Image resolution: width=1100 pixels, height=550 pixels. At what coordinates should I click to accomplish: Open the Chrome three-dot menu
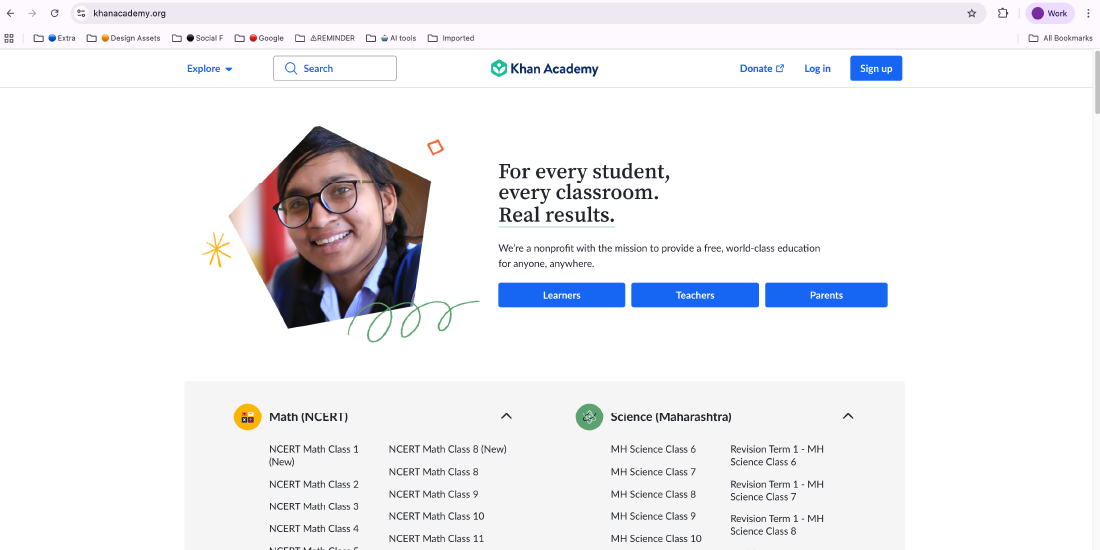tap(1088, 13)
